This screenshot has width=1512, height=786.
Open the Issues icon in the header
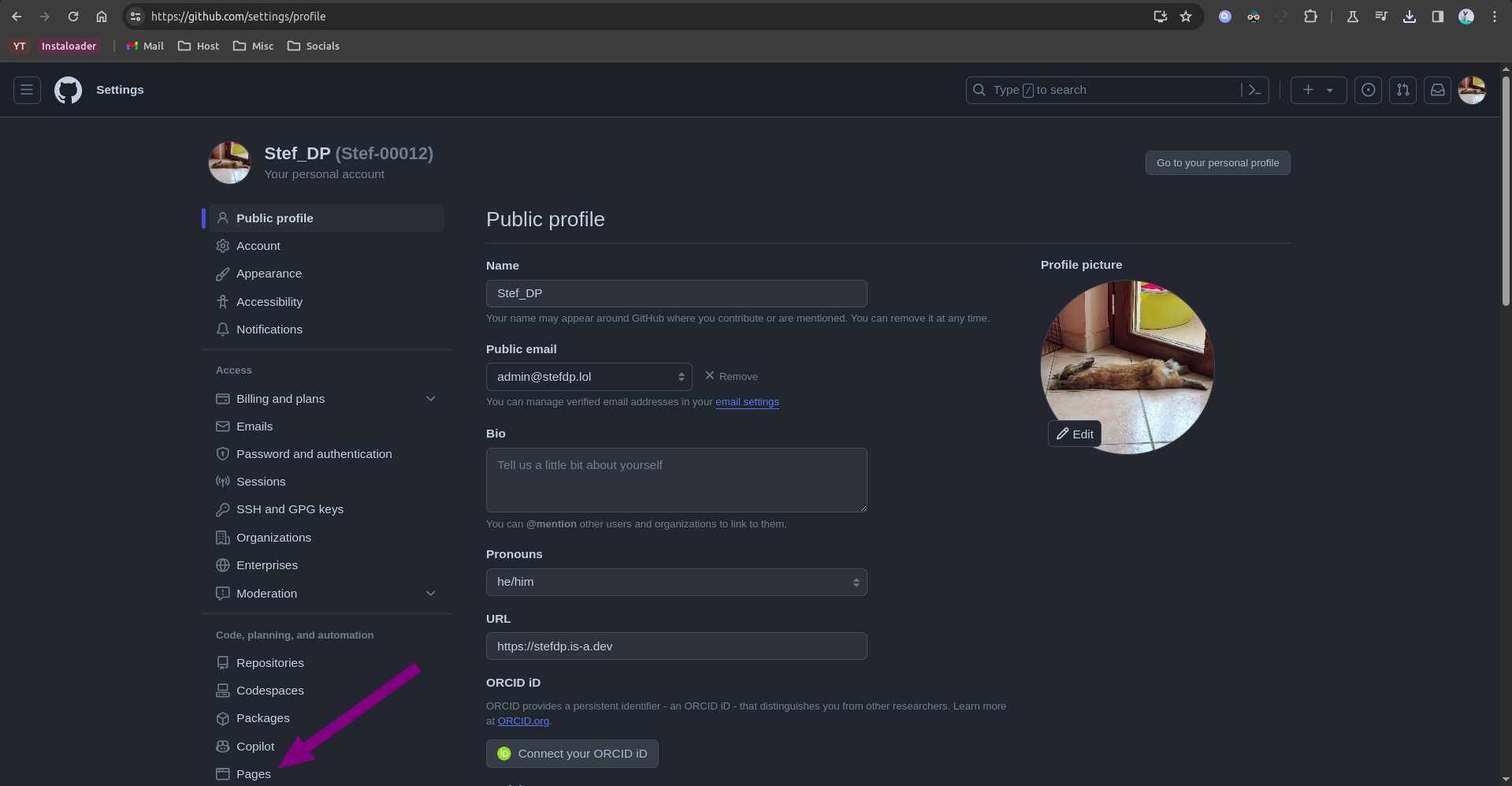[1368, 90]
